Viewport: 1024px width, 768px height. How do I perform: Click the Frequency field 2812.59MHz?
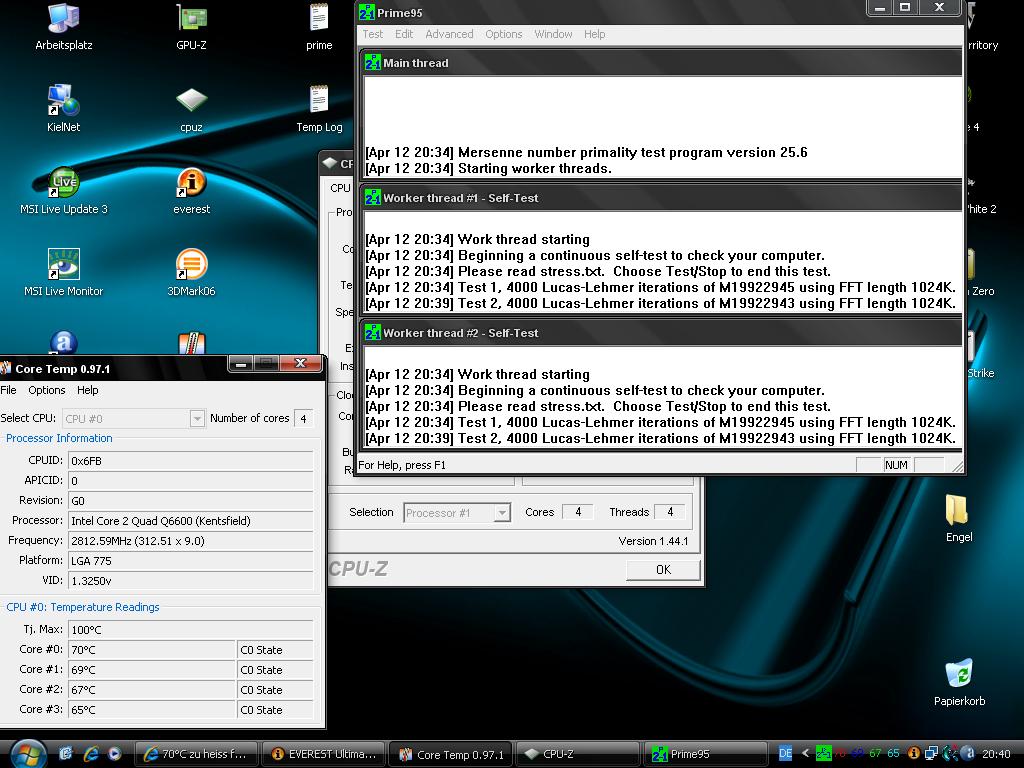point(191,541)
